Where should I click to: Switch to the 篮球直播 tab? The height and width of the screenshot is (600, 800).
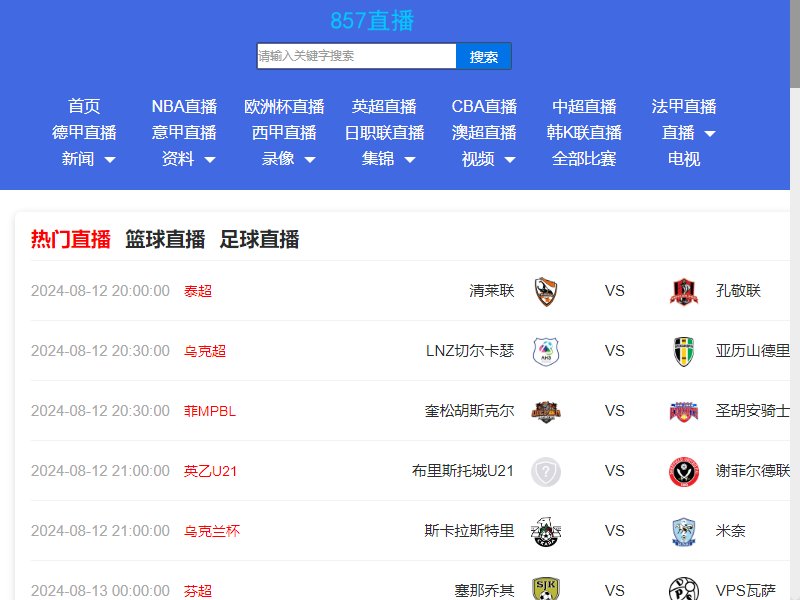pos(165,239)
